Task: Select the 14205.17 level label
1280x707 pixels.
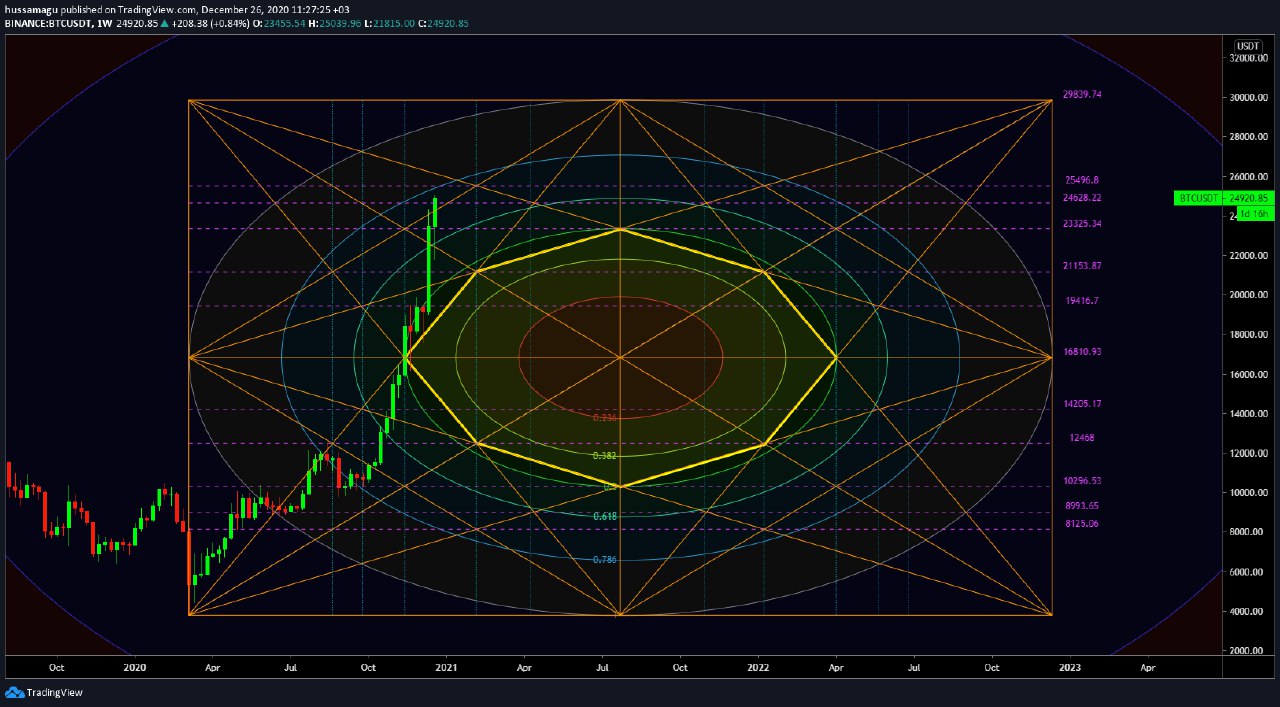Action: [1082, 403]
